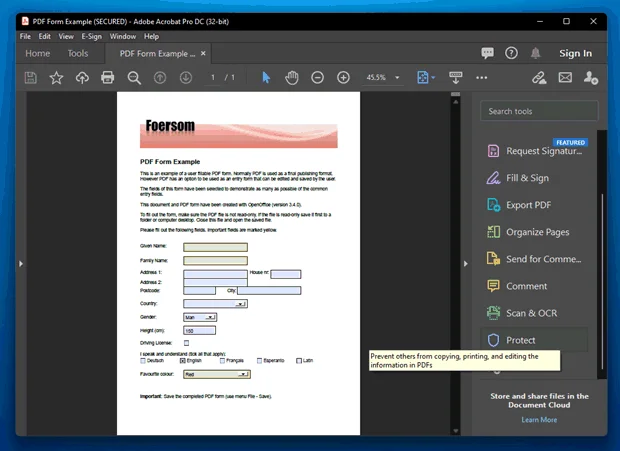Click the Family Name field
The height and width of the screenshot is (451, 620).
215,260
